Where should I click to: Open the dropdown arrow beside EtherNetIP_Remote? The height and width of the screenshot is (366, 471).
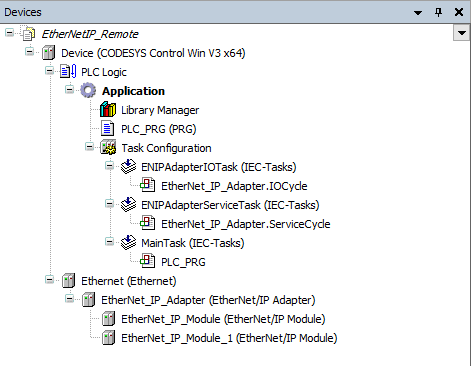point(462,33)
